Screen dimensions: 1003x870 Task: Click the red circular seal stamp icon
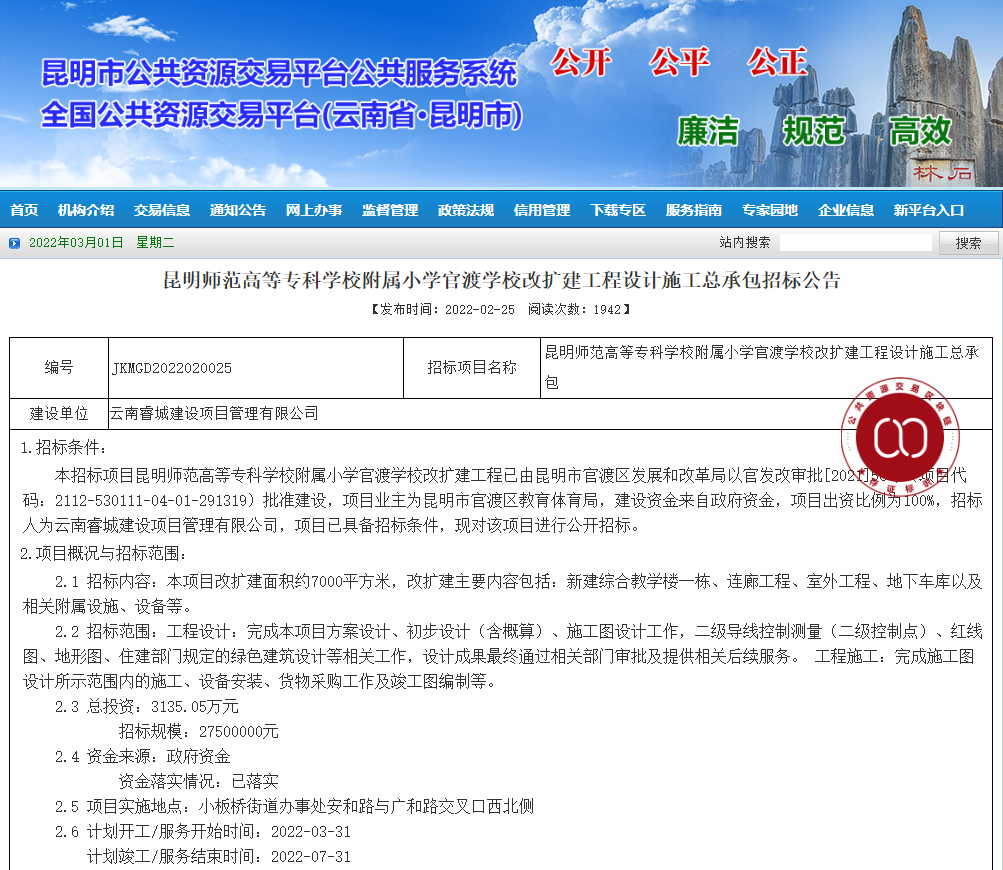coord(900,434)
